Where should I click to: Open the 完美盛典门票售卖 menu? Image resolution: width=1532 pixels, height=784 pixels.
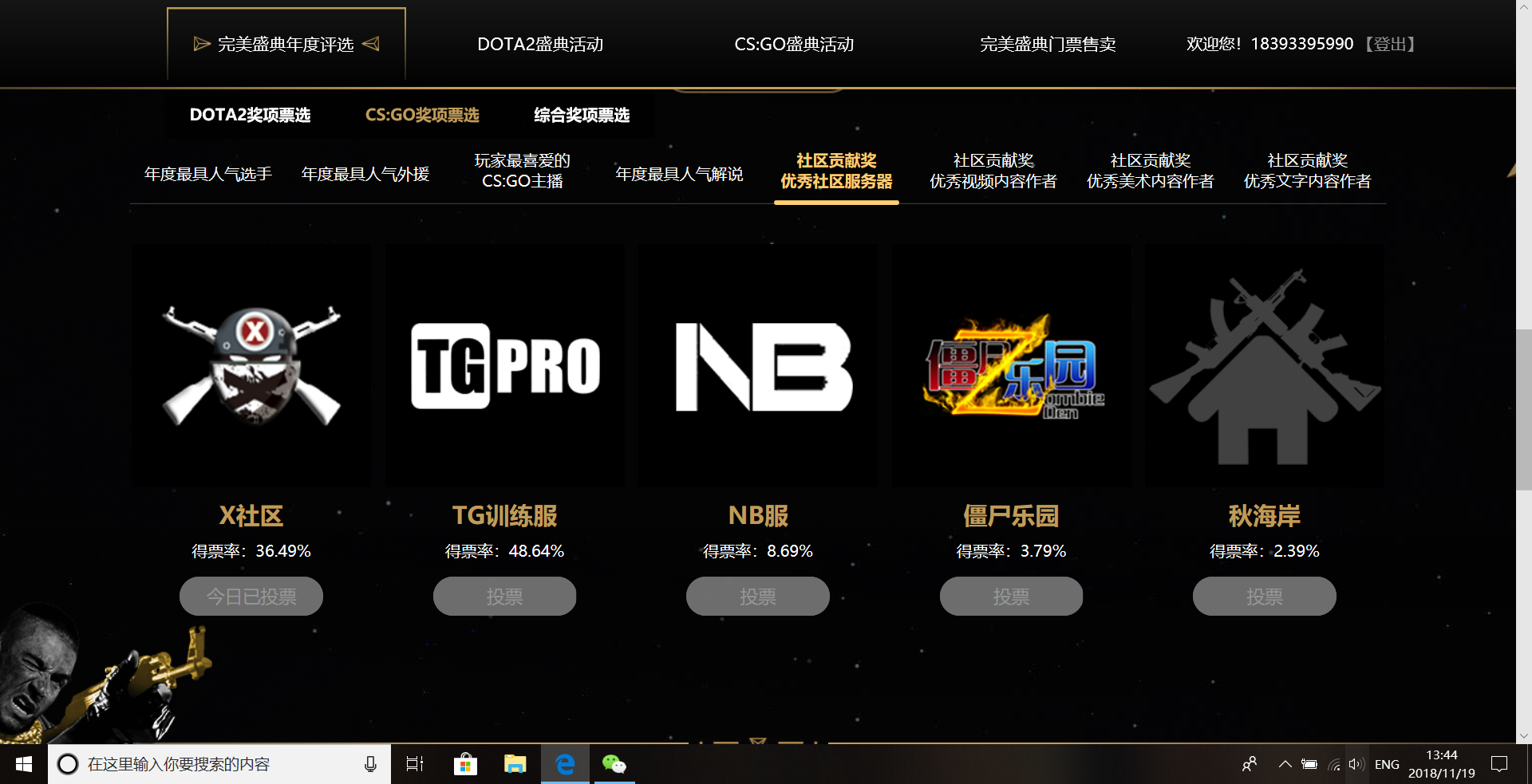tap(1048, 44)
